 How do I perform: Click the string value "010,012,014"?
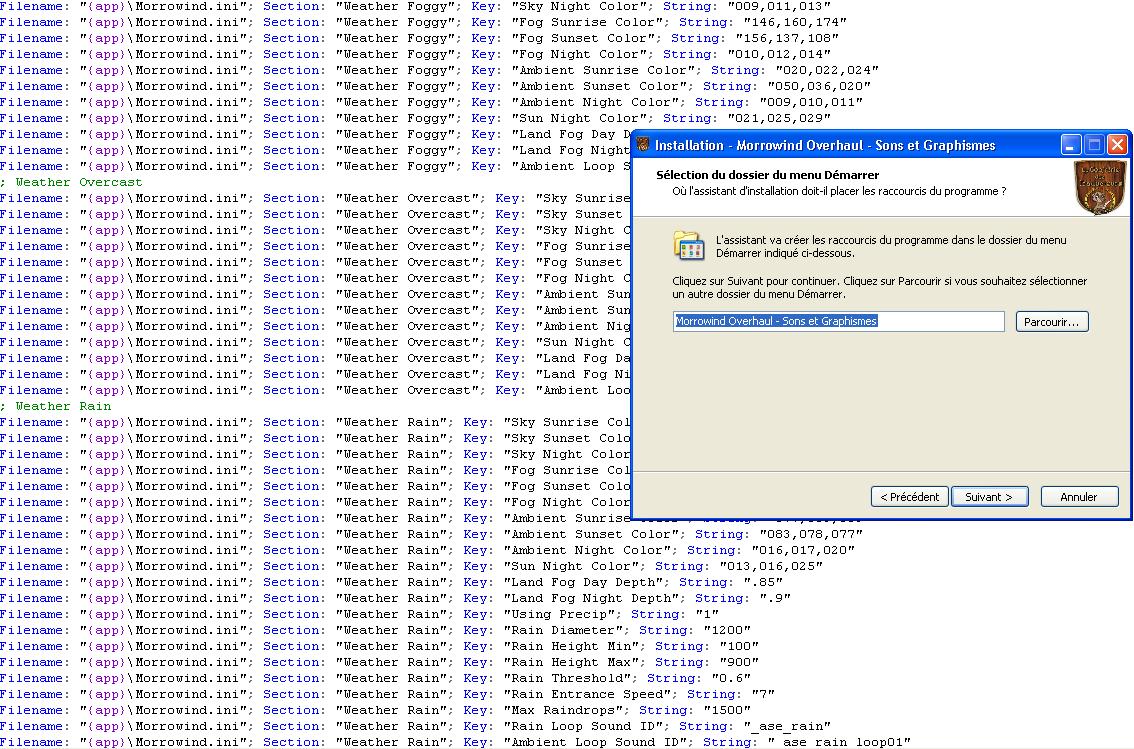point(779,54)
